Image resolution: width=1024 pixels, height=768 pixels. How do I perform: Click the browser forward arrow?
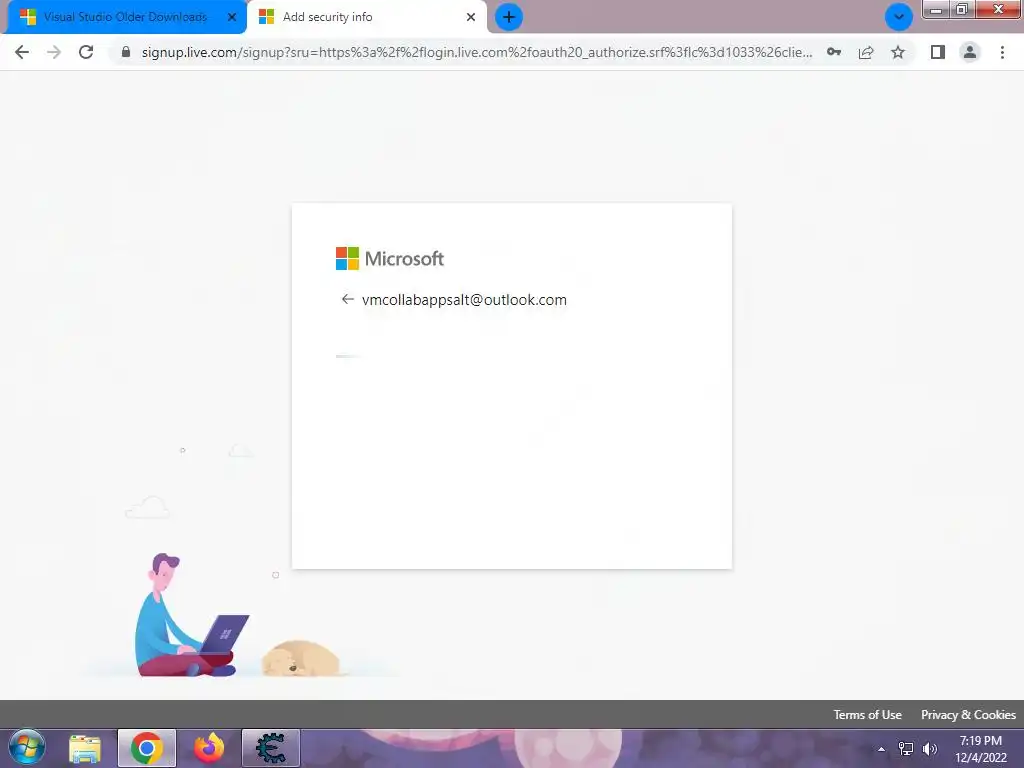point(54,52)
